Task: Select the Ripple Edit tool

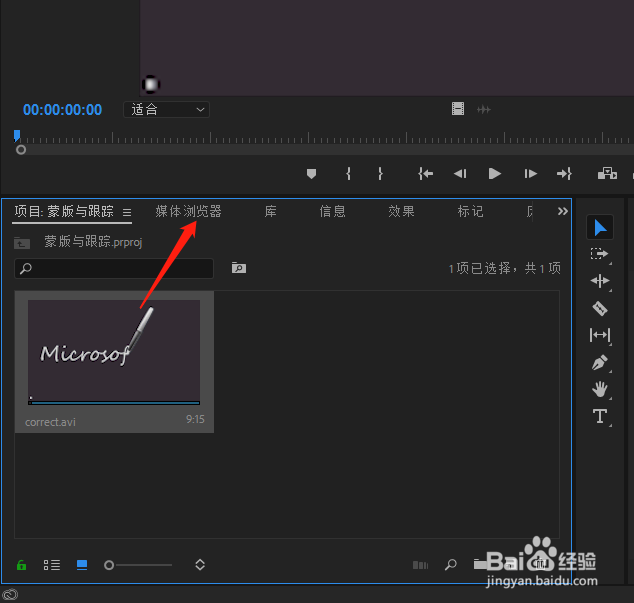Action: click(600, 281)
